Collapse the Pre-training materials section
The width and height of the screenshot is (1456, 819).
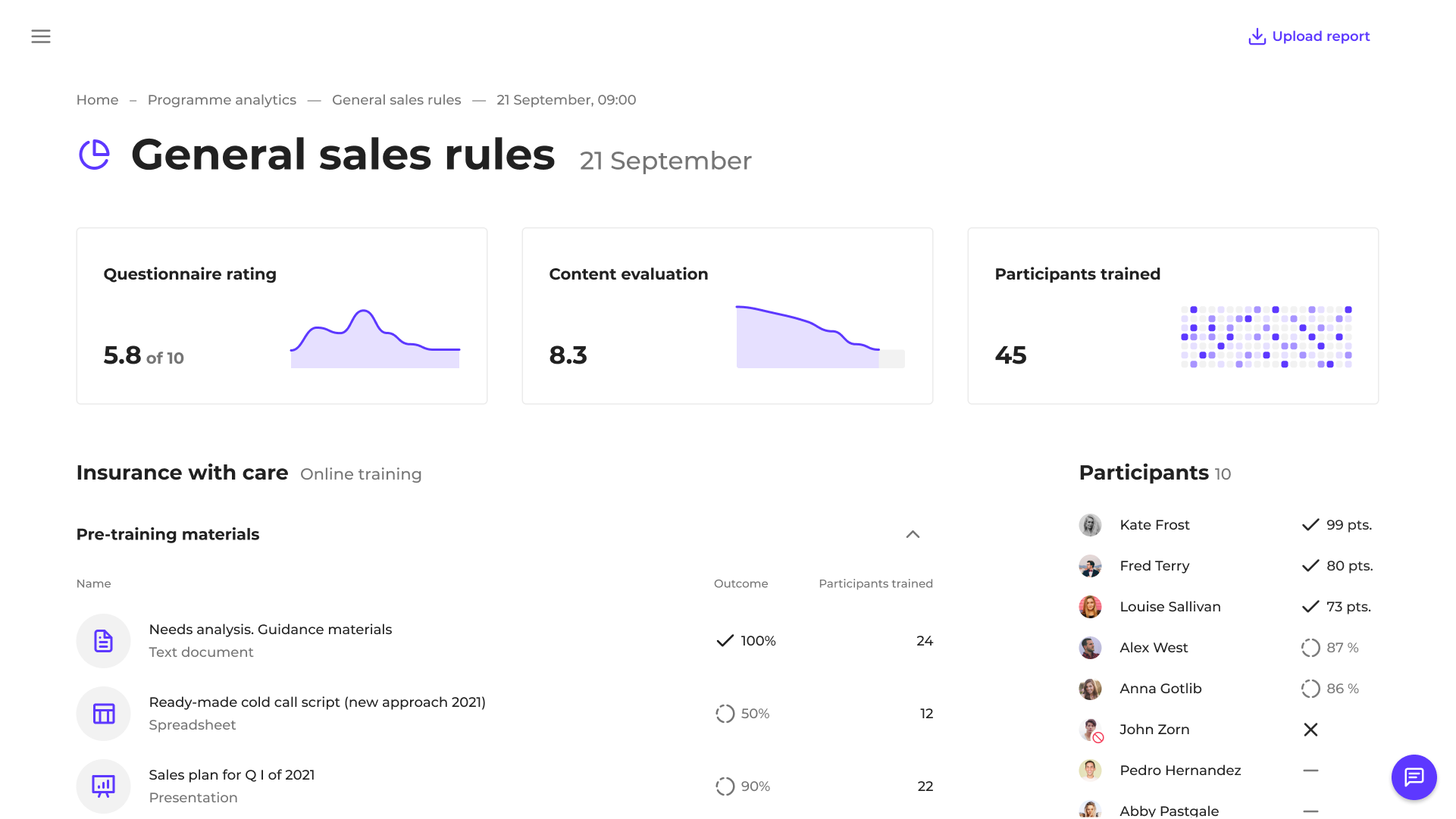click(x=913, y=535)
